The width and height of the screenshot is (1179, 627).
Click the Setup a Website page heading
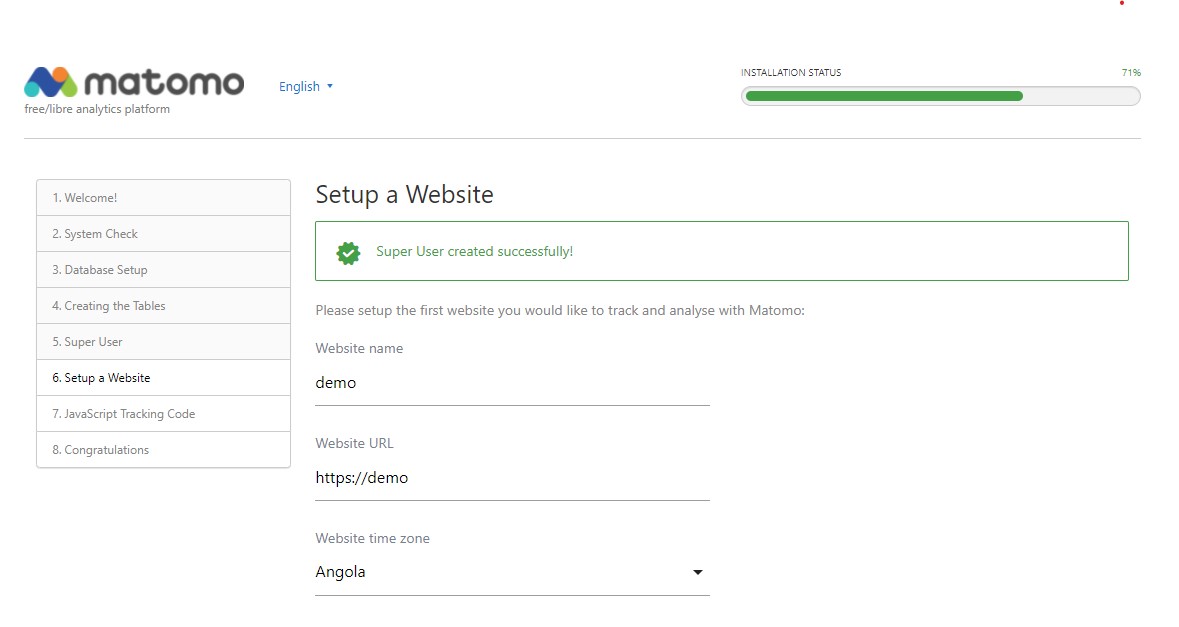404,194
